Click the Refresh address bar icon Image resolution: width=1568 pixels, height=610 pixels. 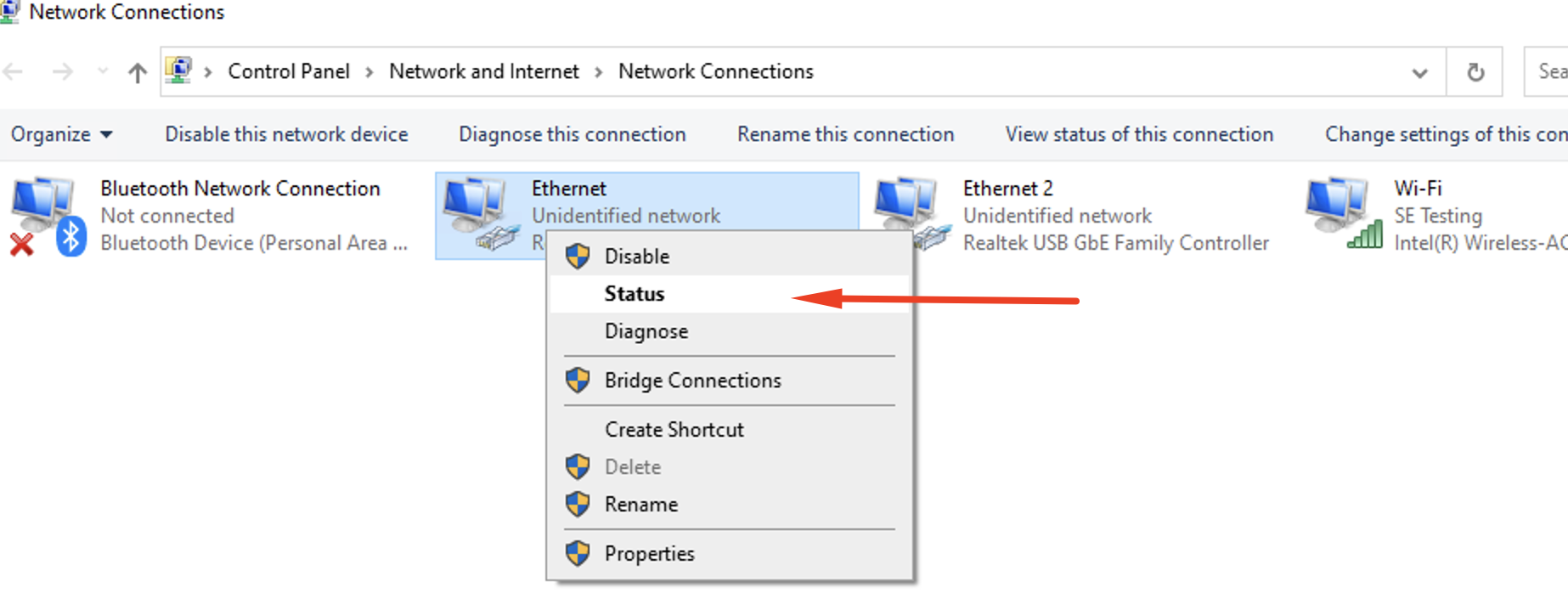[1476, 72]
